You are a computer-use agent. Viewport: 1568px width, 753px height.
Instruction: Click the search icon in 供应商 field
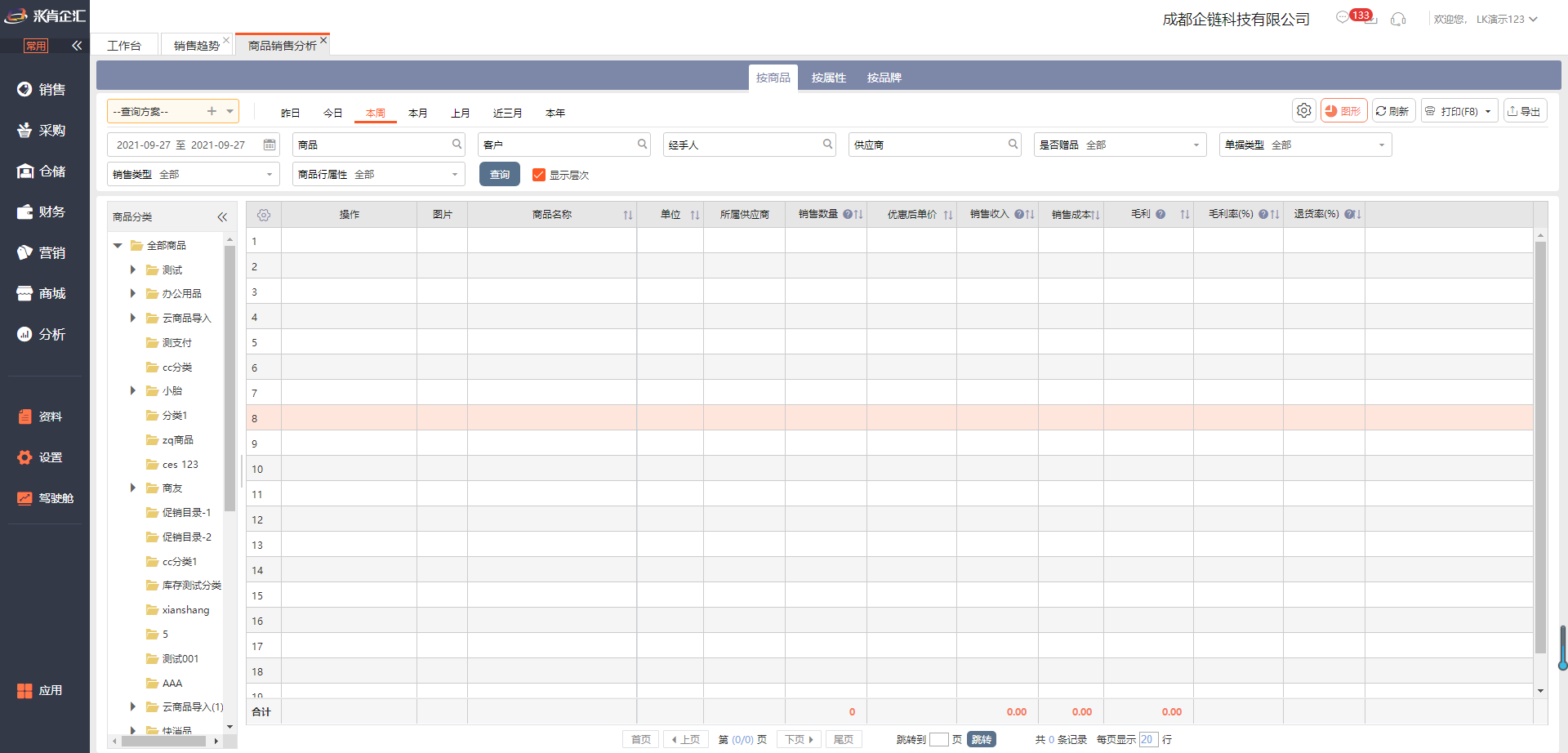point(1013,145)
